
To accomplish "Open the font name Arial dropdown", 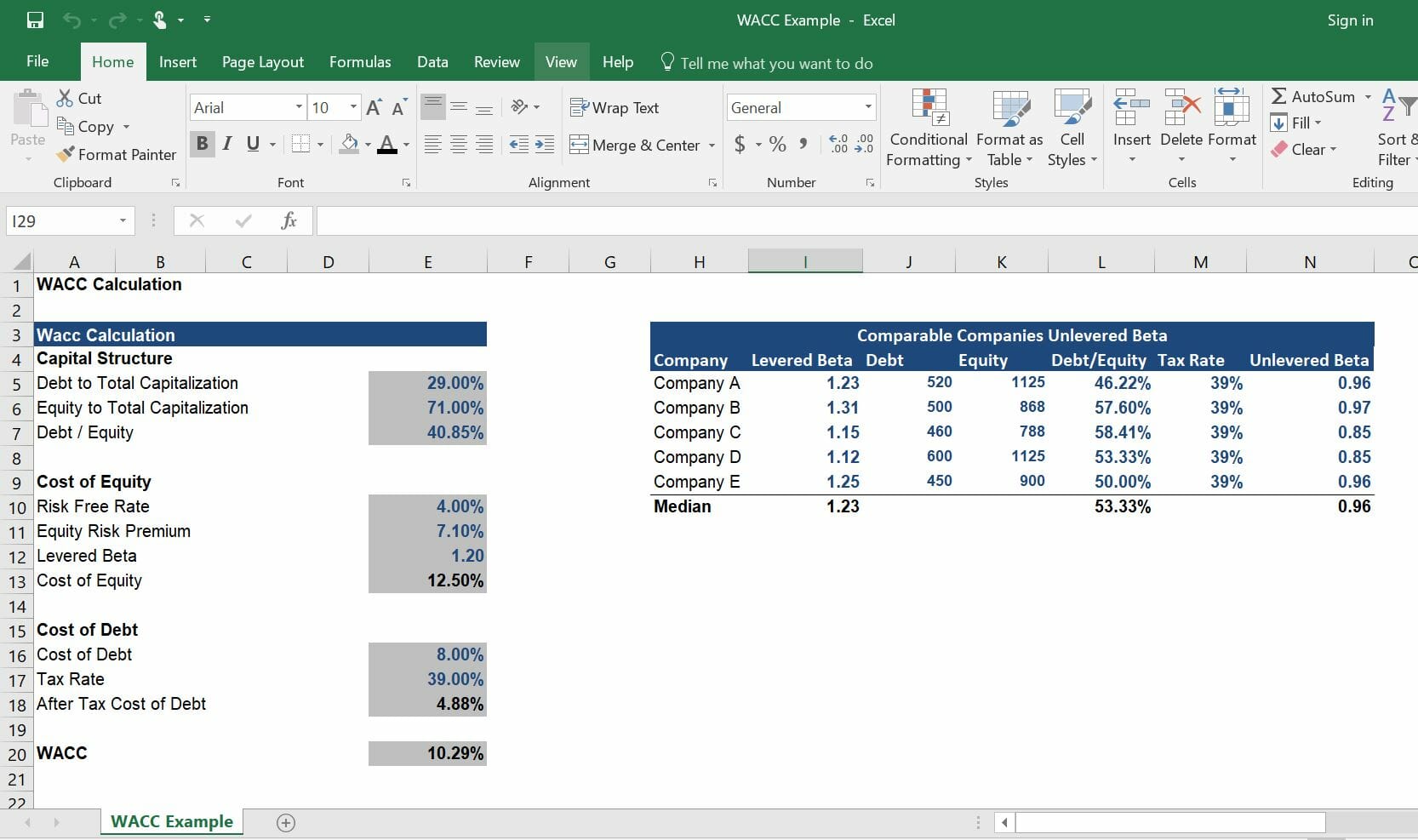I will [x=299, y=107].
